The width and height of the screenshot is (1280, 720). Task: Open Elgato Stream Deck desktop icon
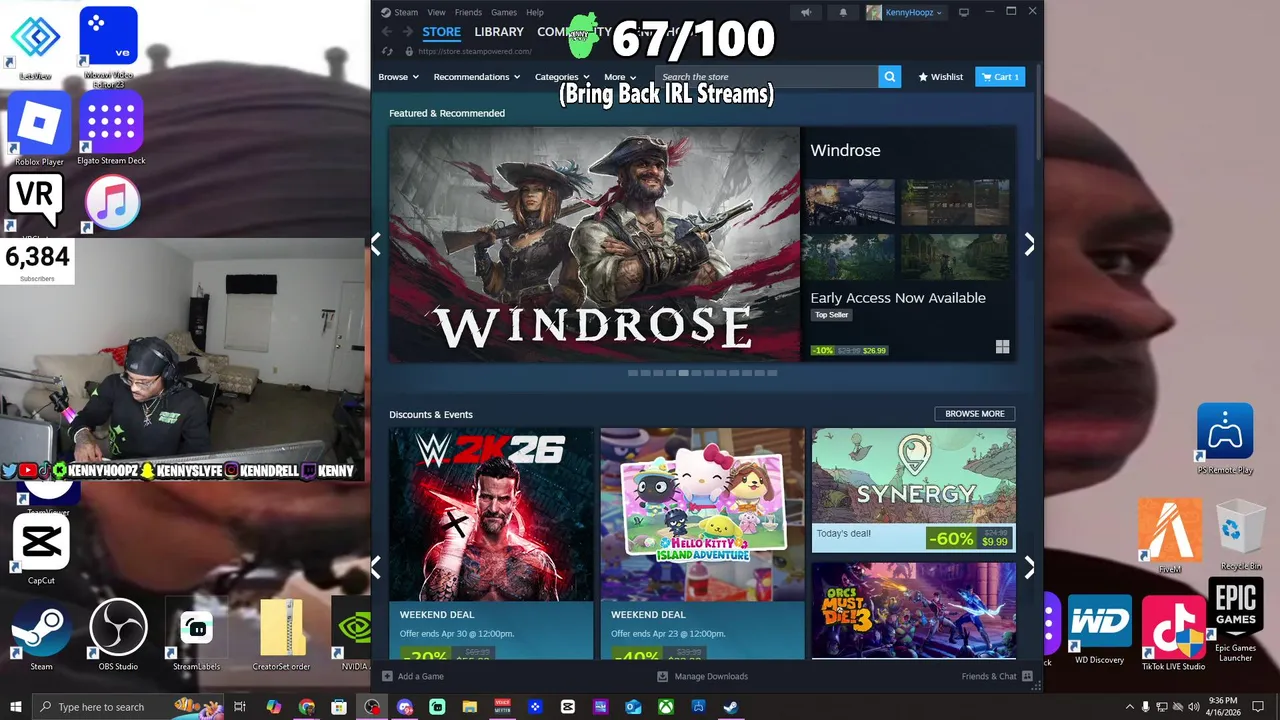[111, 128]
